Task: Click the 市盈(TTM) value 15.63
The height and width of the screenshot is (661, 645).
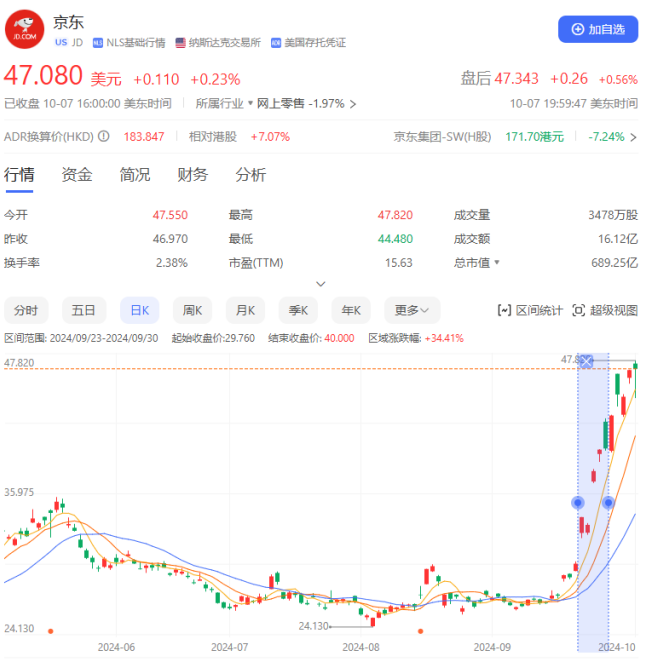Action: tap(398, 263)
